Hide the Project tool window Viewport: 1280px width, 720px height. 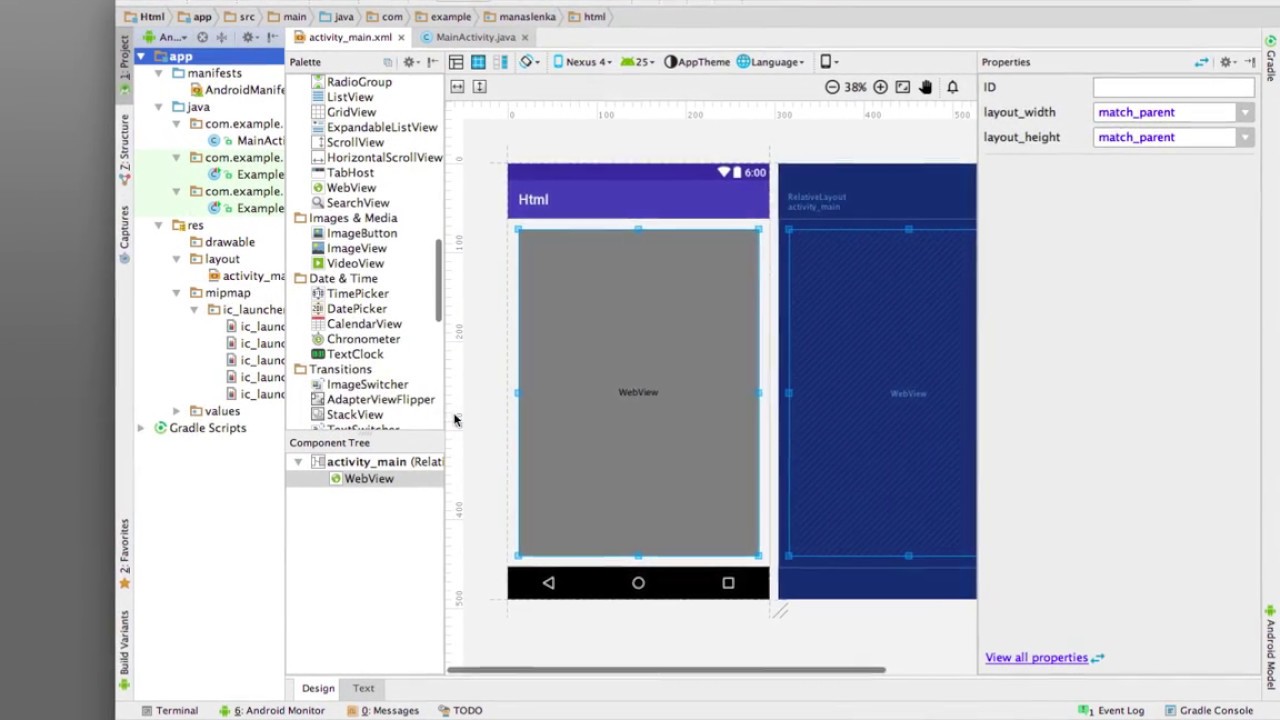(x=272, y=37)
